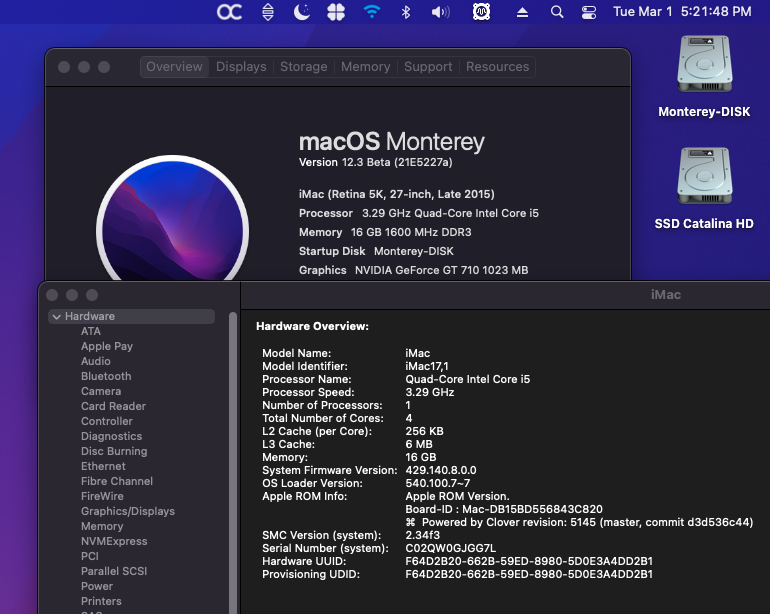
Task: Click the Hardware Overview heading
Action: [x=312, y=326]
